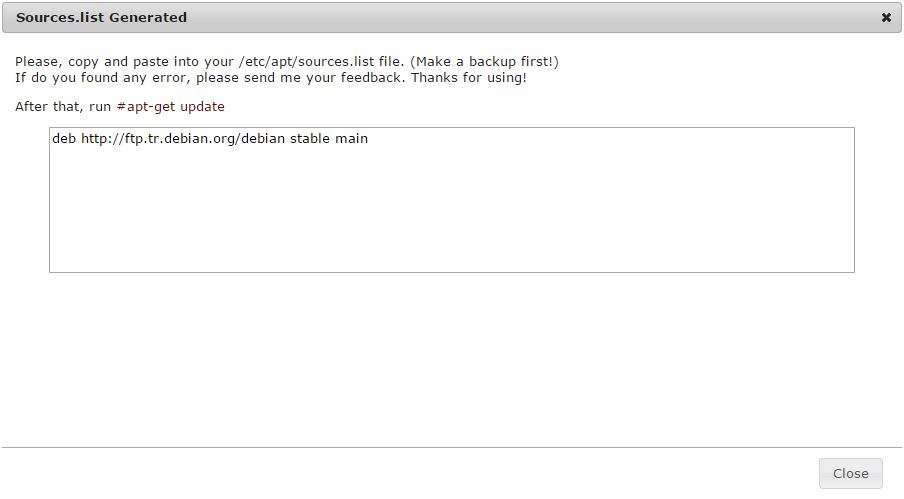
Task: Dismiss dialog using the X icon in header
Action: 886,17
